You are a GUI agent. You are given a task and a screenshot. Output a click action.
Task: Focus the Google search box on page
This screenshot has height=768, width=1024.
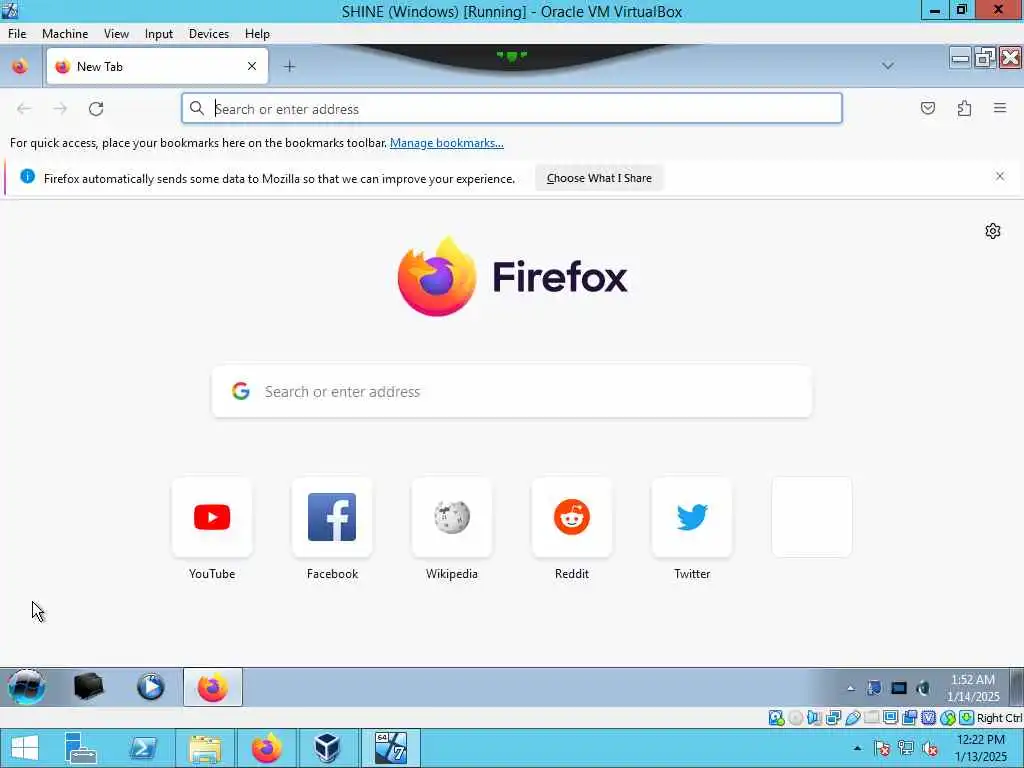click(x=512, y=391)
